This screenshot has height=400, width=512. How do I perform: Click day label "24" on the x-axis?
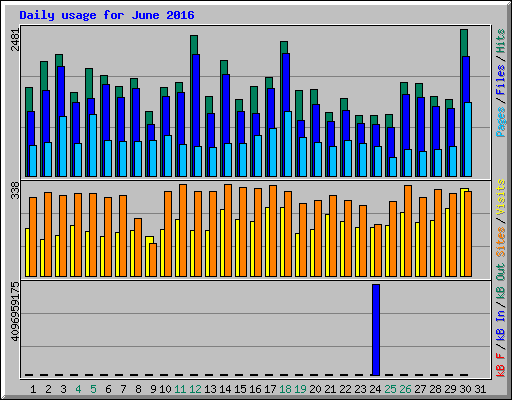375,389
